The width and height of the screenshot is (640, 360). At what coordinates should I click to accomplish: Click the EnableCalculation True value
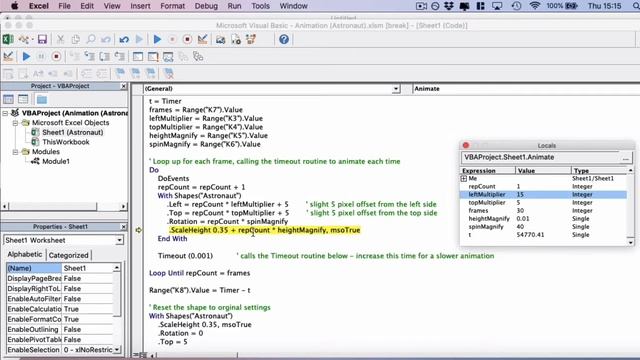(71, 309)
